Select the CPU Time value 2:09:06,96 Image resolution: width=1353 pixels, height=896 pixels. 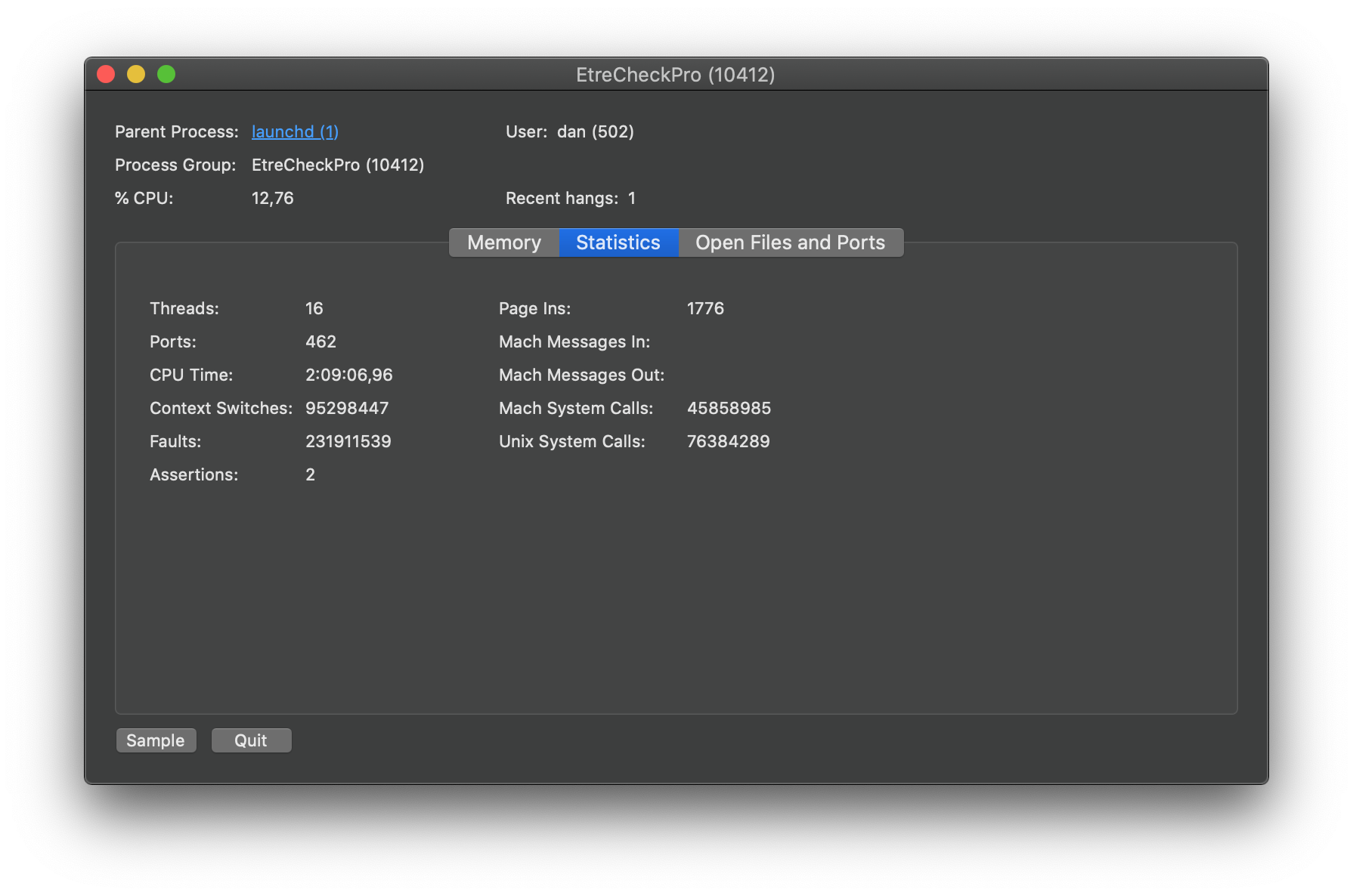coord(349,375)
